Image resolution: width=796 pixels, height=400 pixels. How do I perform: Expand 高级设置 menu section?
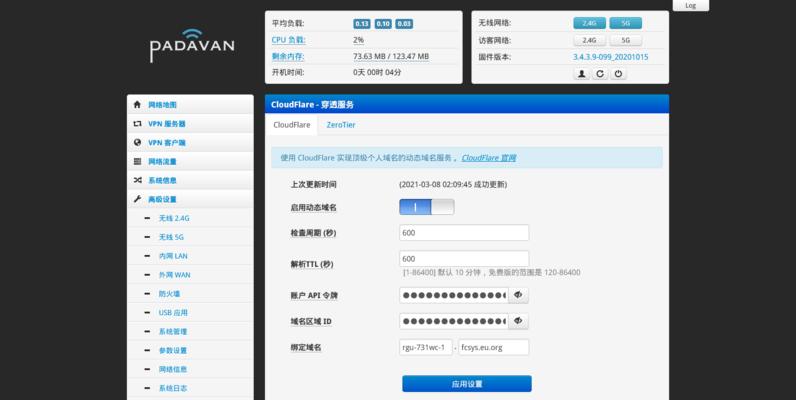pyautogui.click(x=190, y=199)
